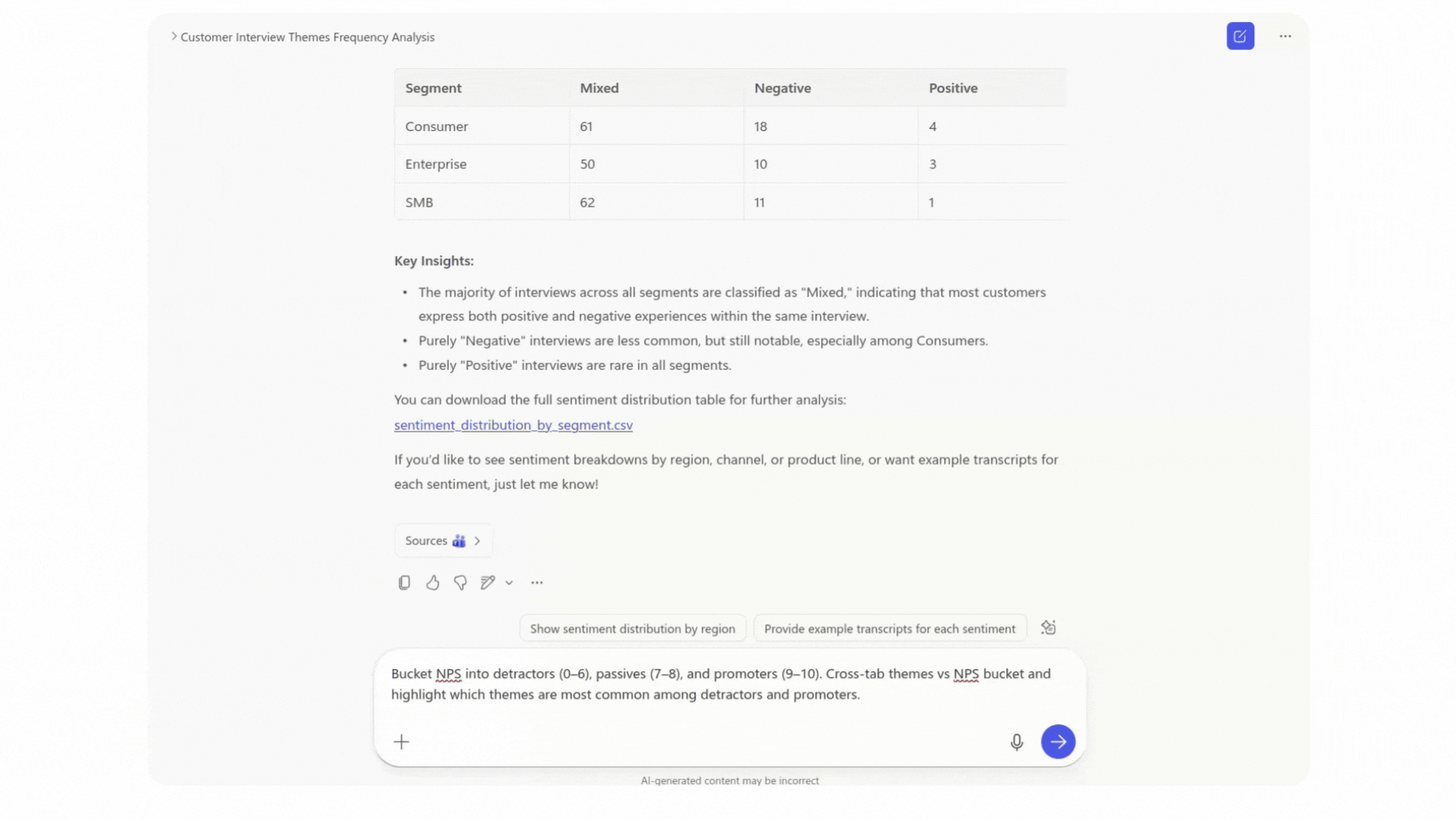
Task: Expand the Customer Interview Themes breadcrumb chevron
Action: coord(174,36)
